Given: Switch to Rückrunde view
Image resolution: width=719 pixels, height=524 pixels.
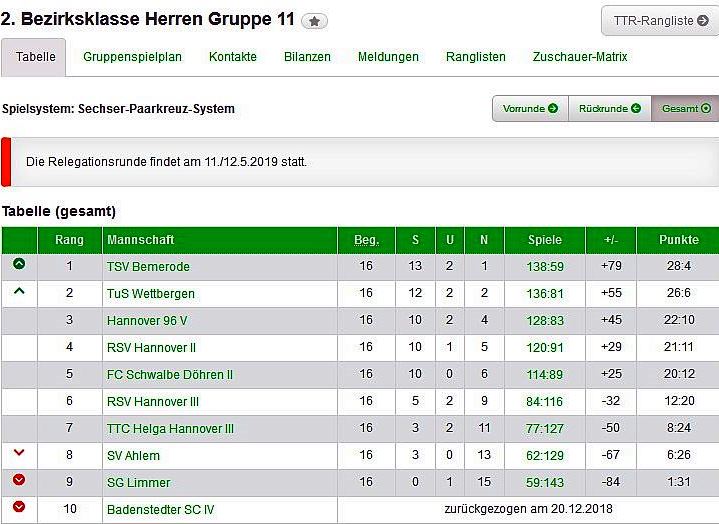Looking at the screenshot, I should point(609,109).
